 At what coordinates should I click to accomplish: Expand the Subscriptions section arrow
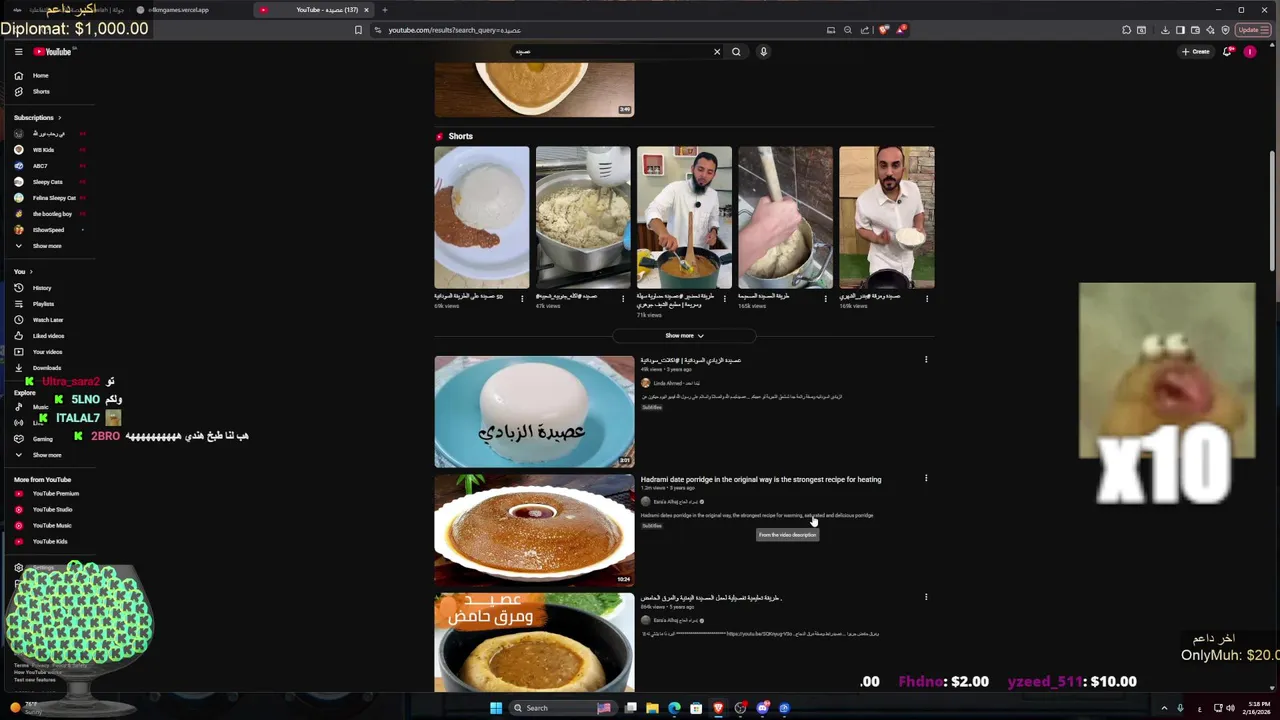[59, 118]
